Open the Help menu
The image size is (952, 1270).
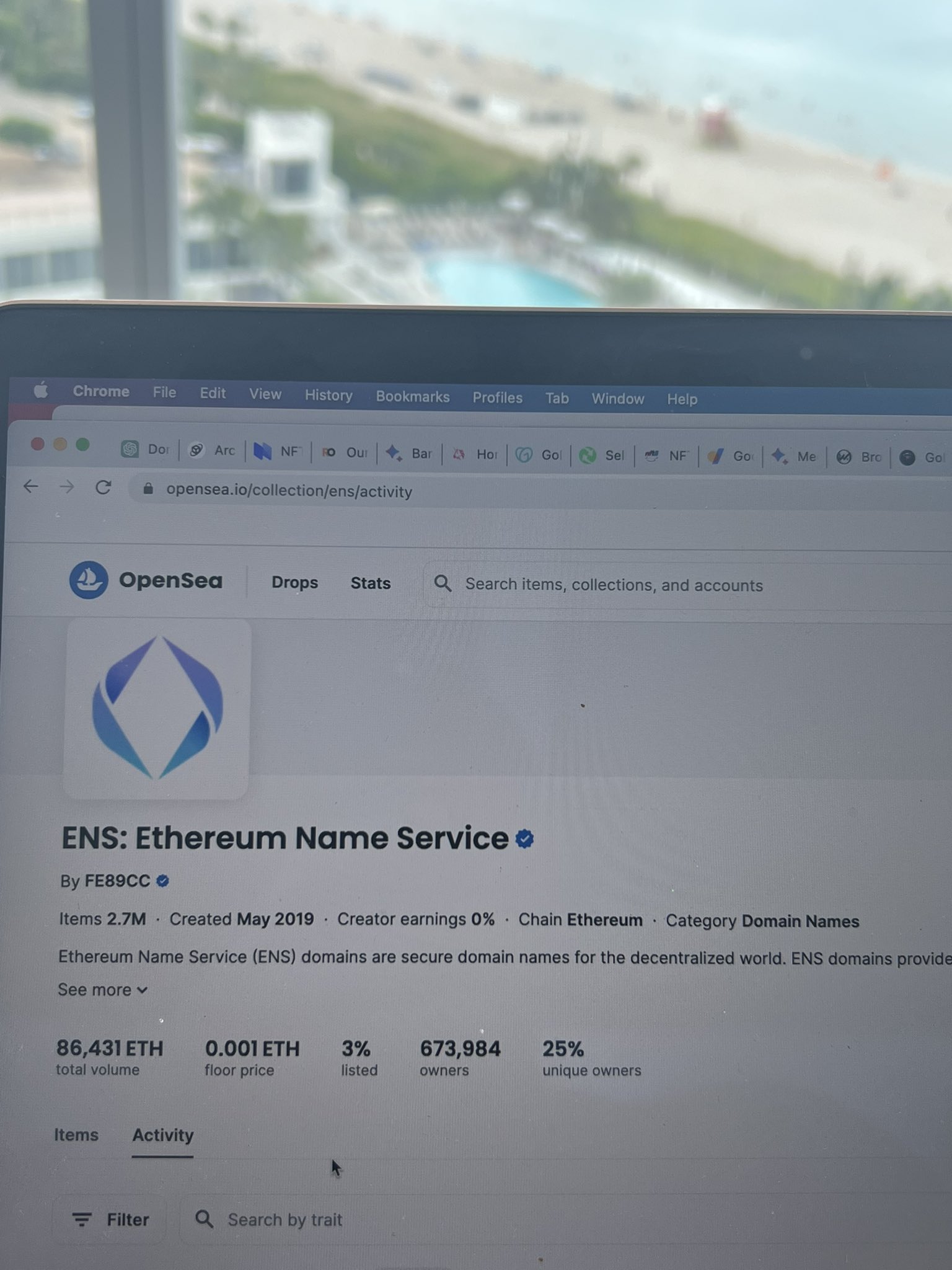[682, 399]
